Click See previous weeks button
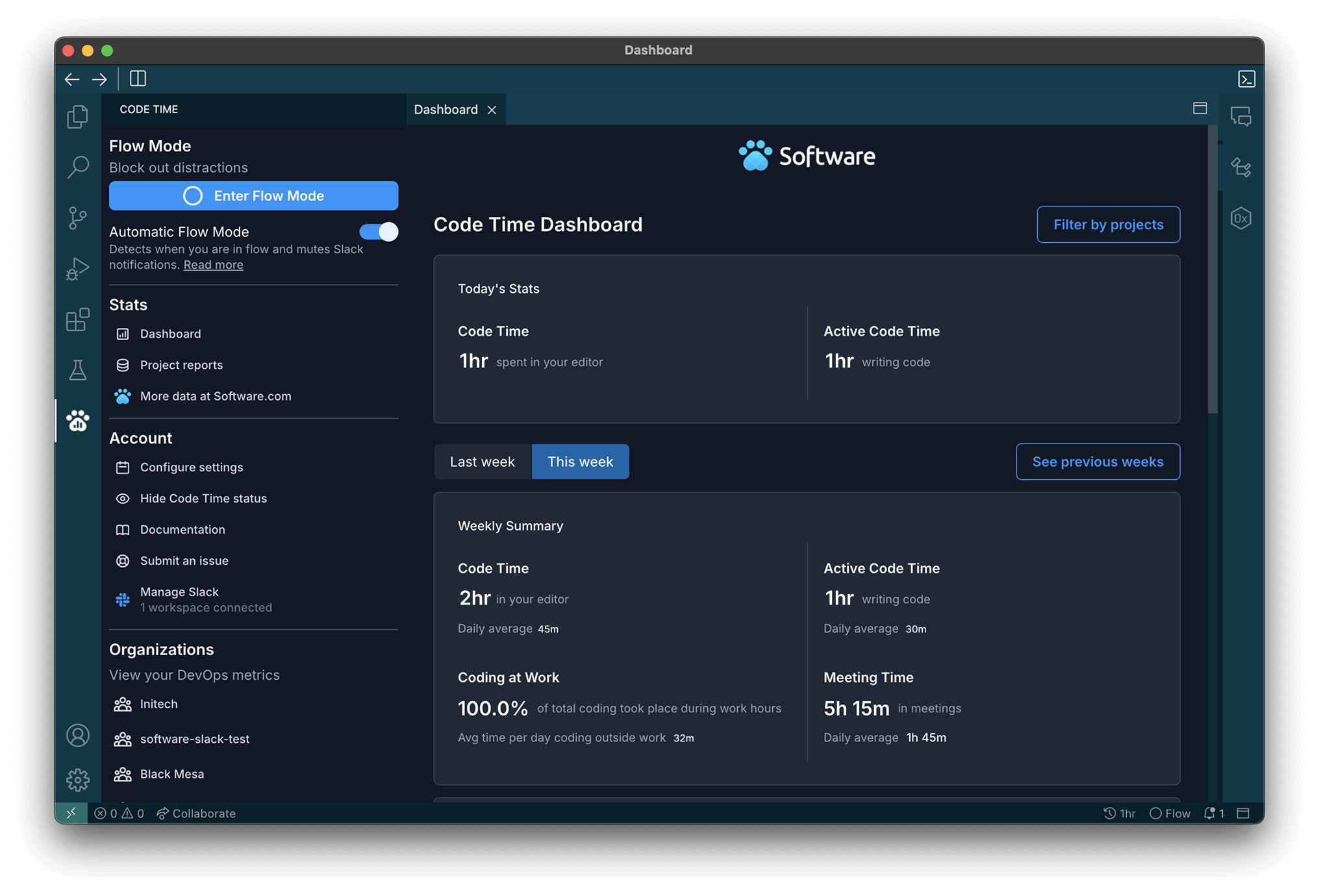The width and height of the screenshot is (1319, 896). [1098, 462]
